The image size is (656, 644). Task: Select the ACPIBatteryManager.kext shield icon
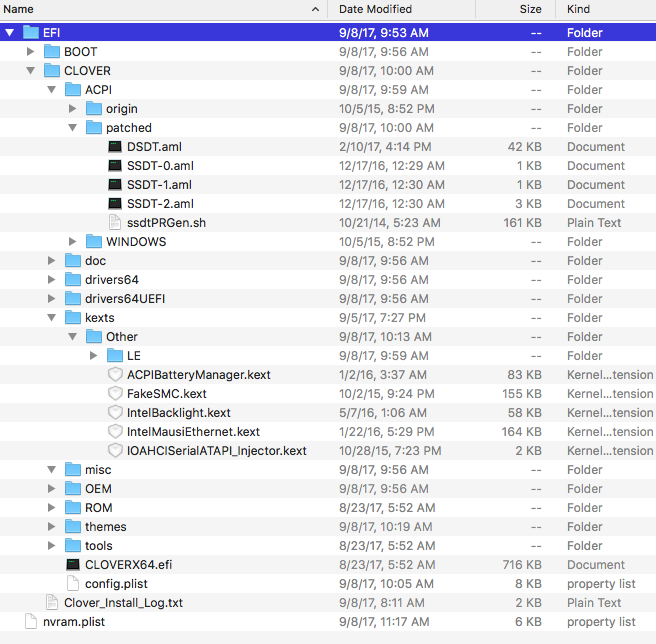coord(115,375)
